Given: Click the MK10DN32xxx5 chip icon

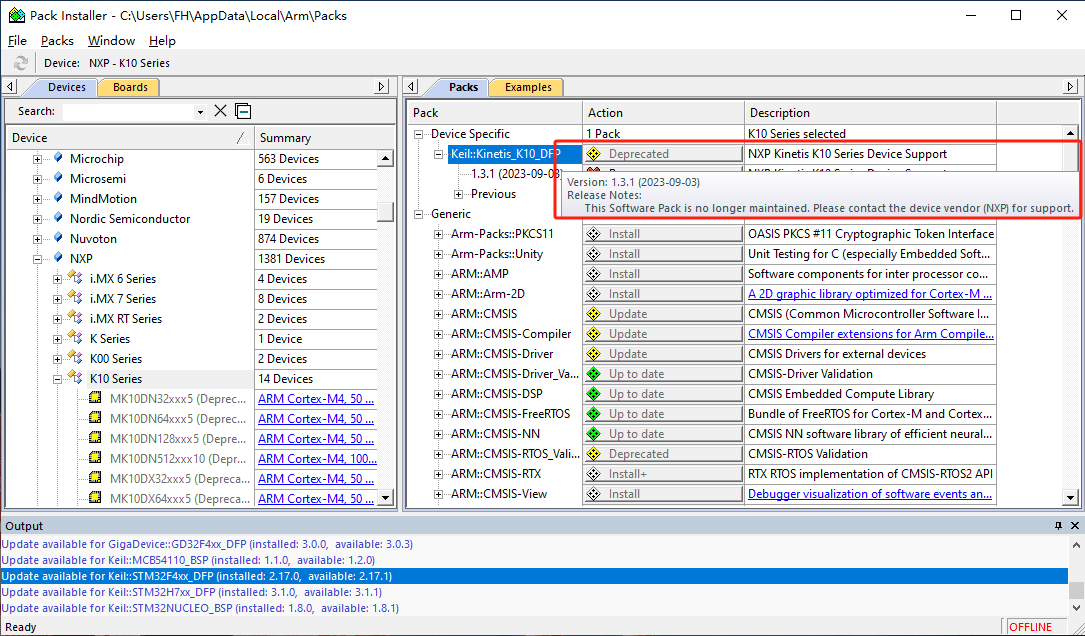Looking at the screenshot, I should tap(96, 398).
